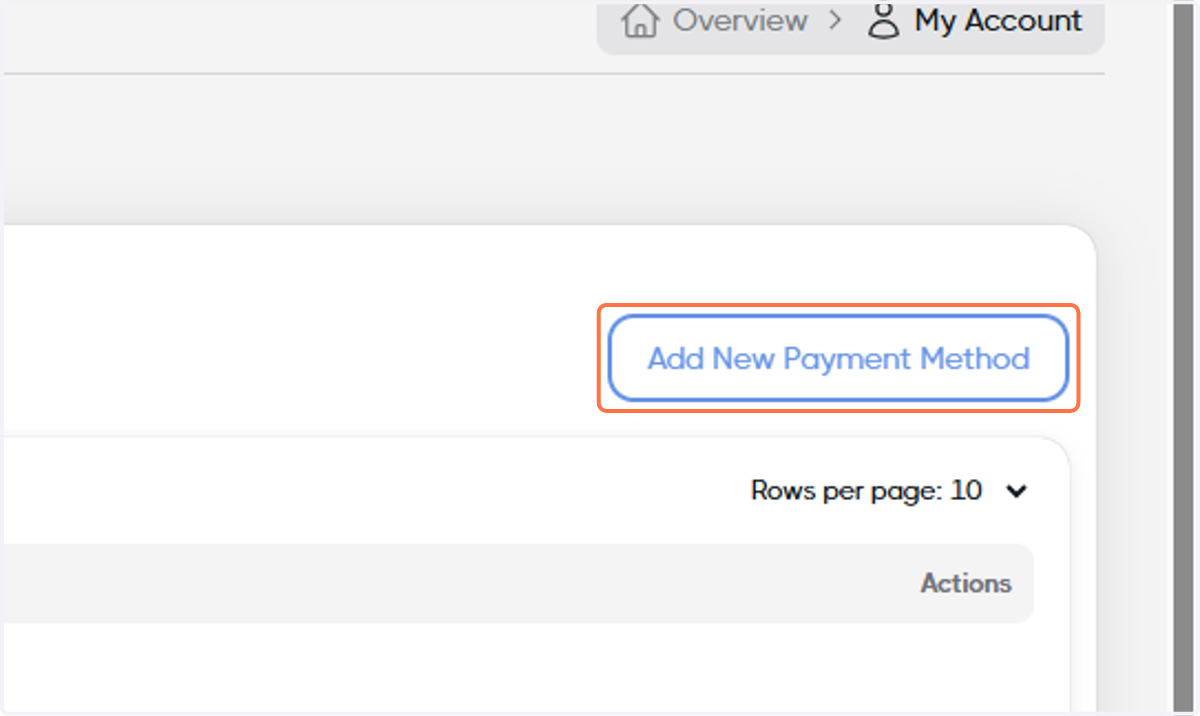Click the Actions column header
This screenshot has width=1200, height=716.
(966, 583)
